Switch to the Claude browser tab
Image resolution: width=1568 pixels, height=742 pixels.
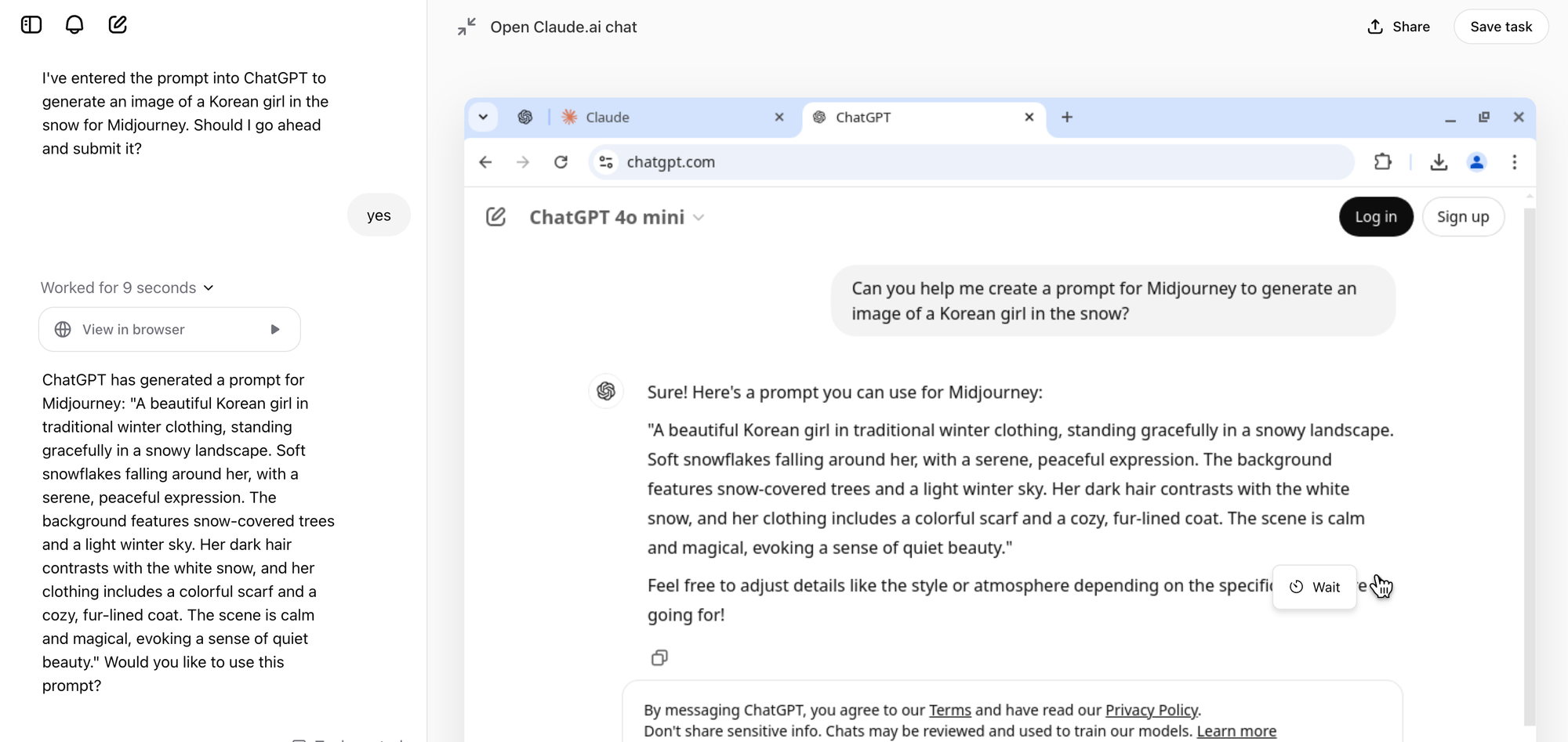(x=673, y=118)
